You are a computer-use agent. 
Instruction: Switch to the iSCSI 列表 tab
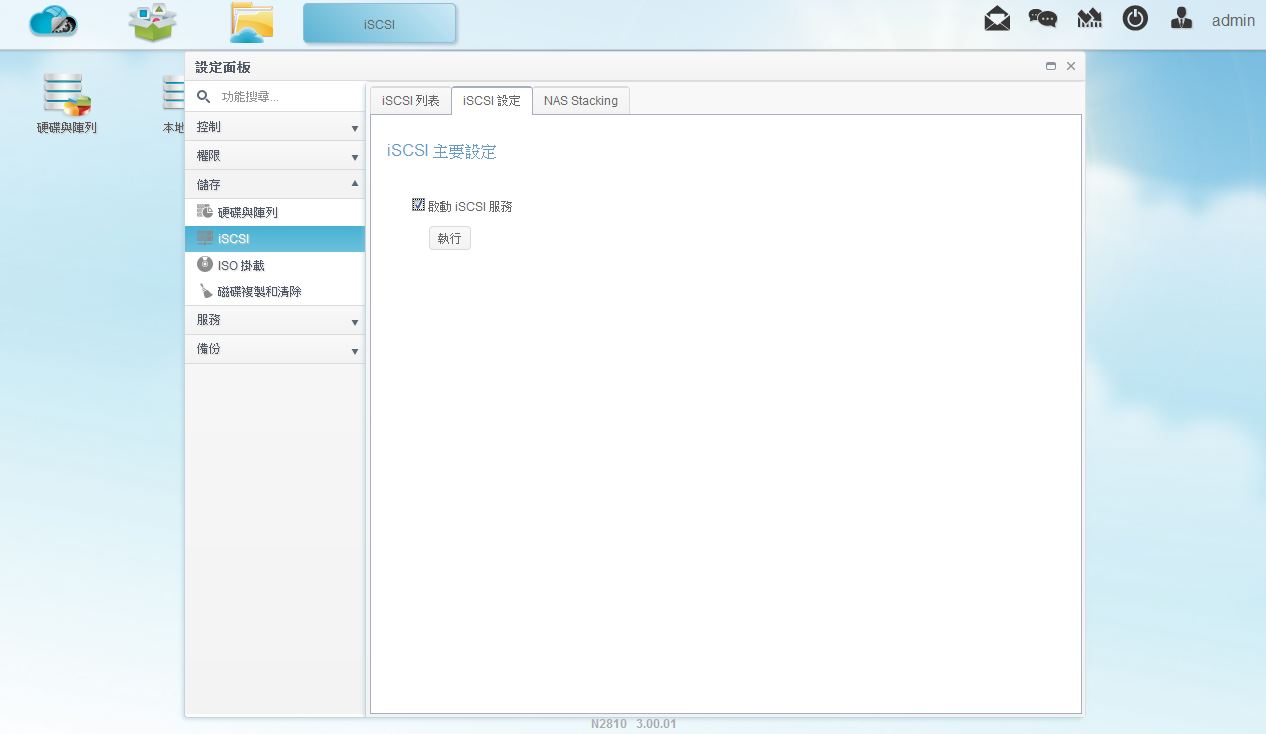pos(410,101)
